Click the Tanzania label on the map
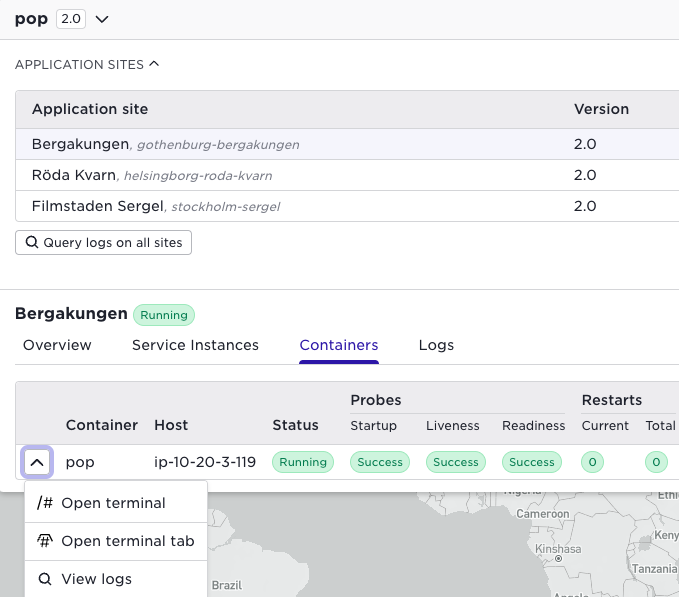The height and width of the screenshot is (597, 679). pyautogui.click(x=654, y=568)
